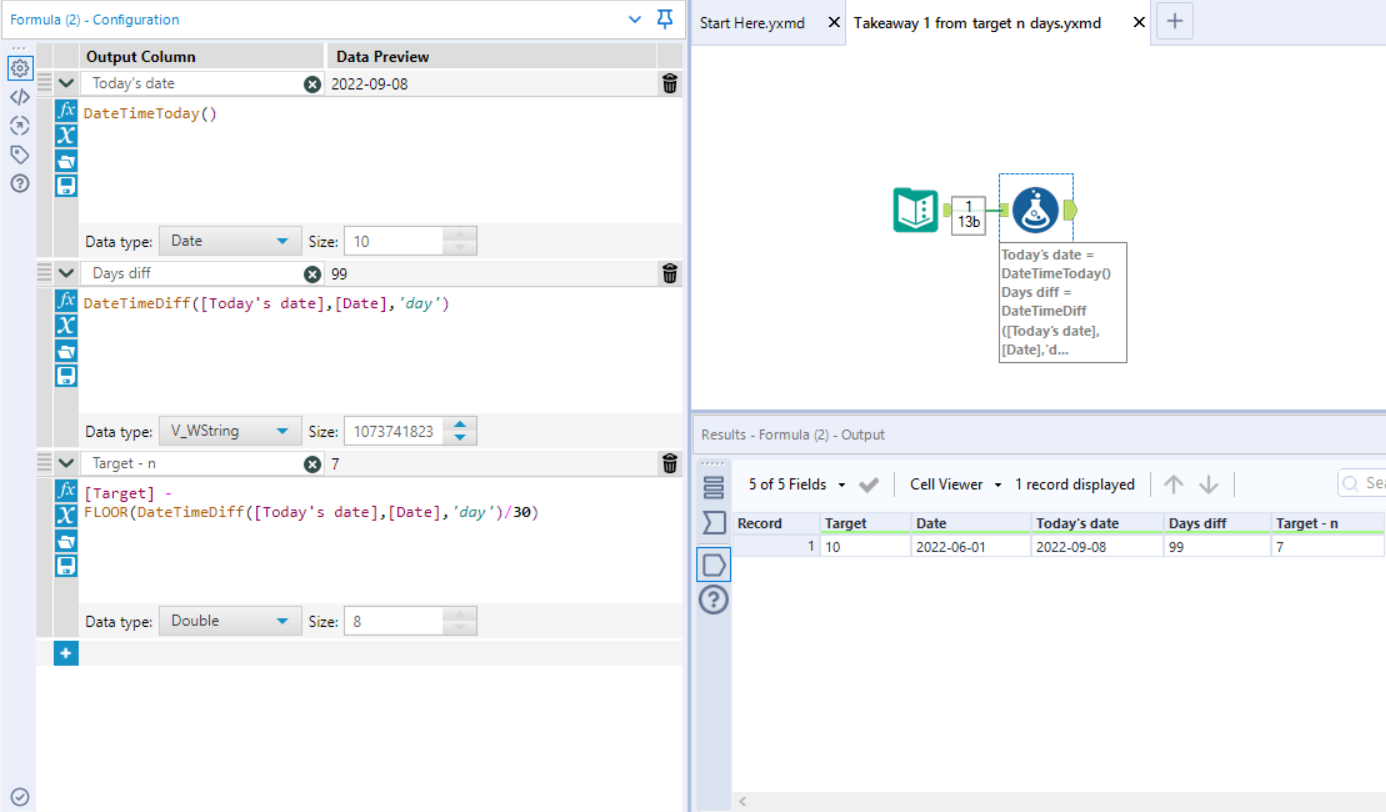Select the Formula tool on the workflow canvas

click(x=1035, y=209)
